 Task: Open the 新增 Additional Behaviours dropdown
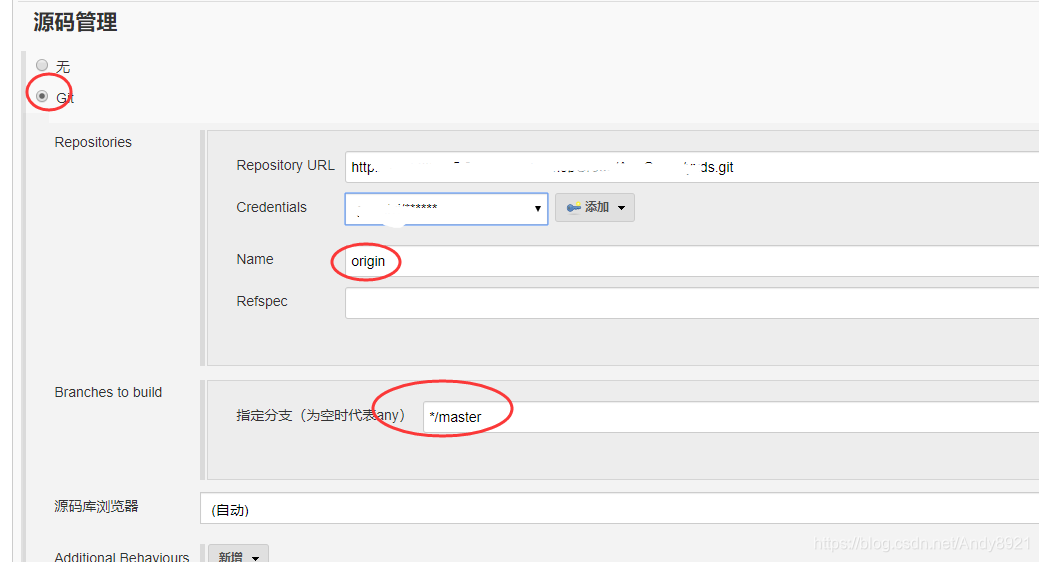click(x=239, y=555)
